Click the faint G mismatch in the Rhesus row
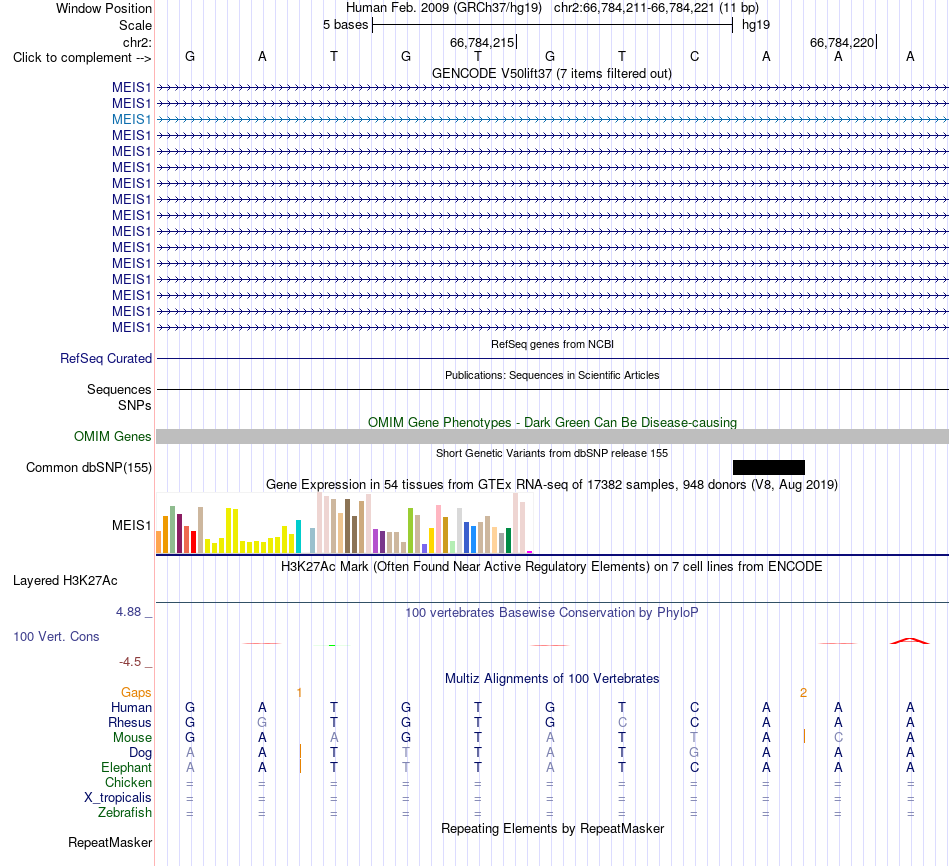The image size is (950, 866). 262,722
